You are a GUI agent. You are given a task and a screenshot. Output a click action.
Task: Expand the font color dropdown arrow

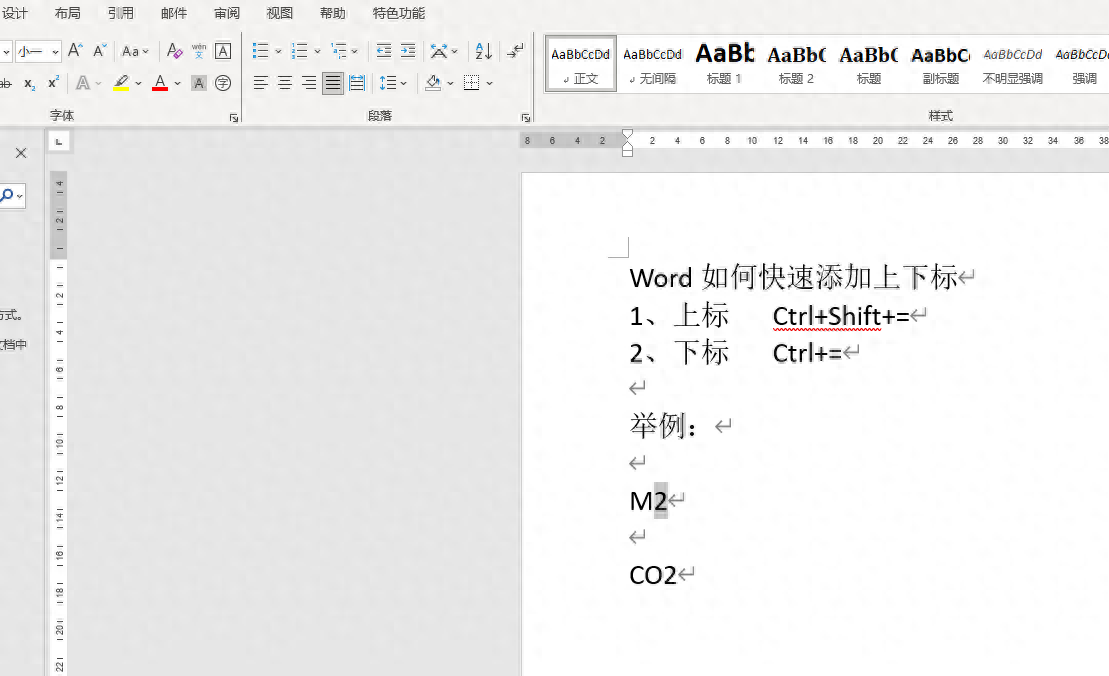point(178,83)
